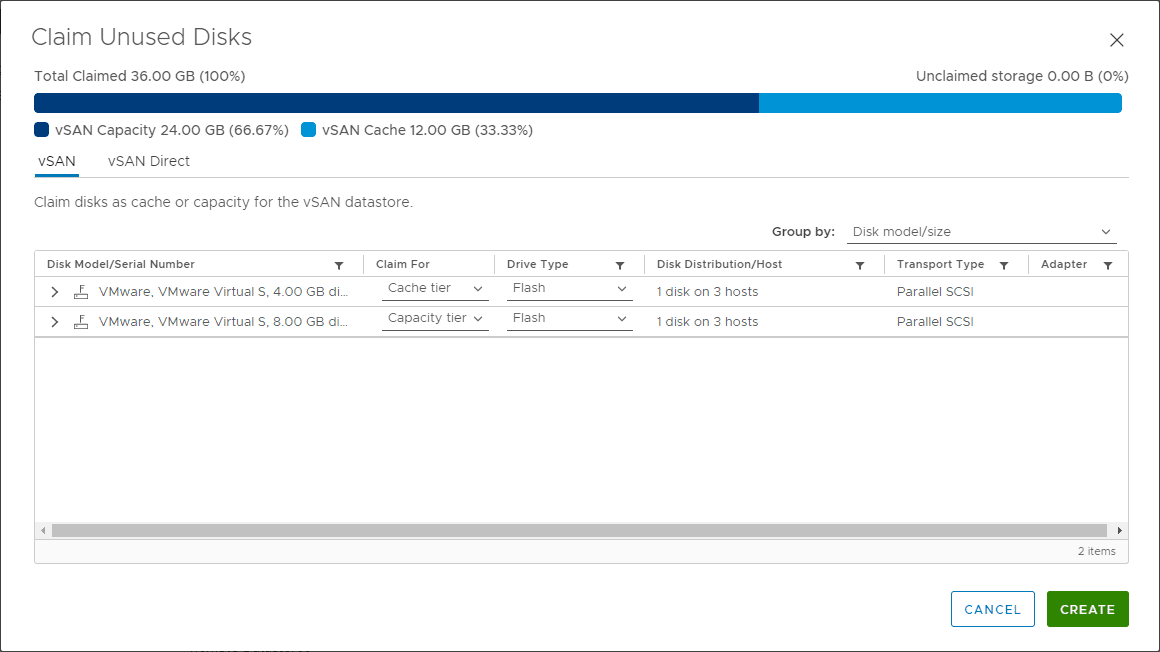
Task: Click the Disk Distribution/Host filter icon
Action: (859, 264)
